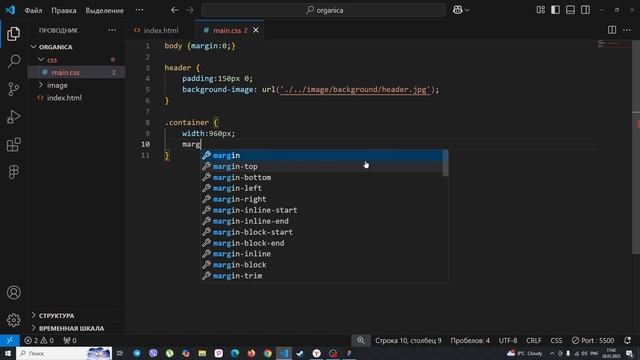
Task: Click the Windows Start button
Action: tap(7, 353)
